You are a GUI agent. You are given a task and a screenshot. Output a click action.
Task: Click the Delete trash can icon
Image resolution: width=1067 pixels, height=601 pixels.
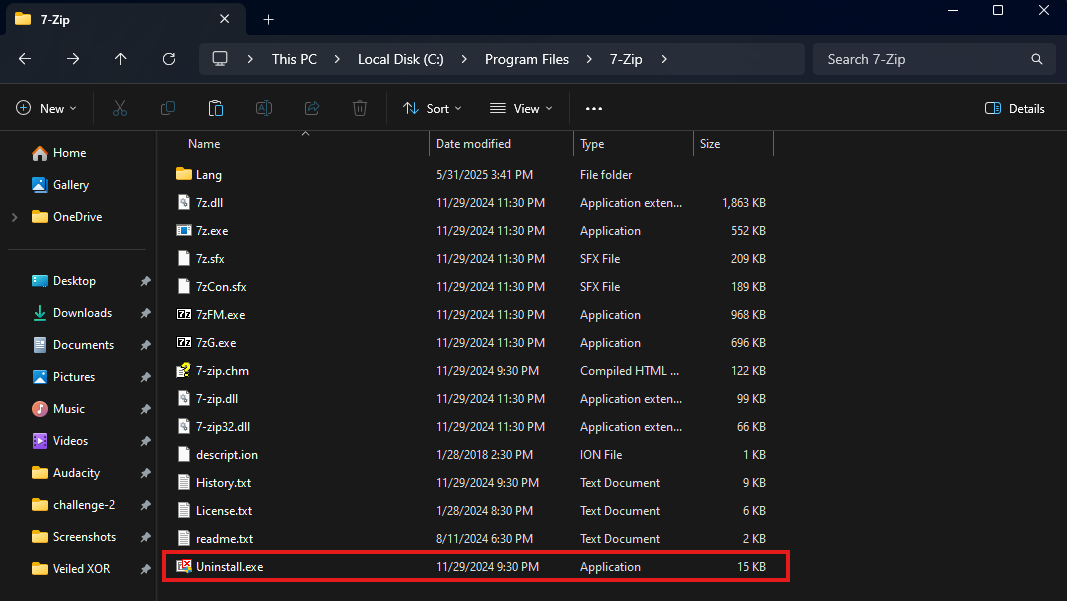point(360,108)
